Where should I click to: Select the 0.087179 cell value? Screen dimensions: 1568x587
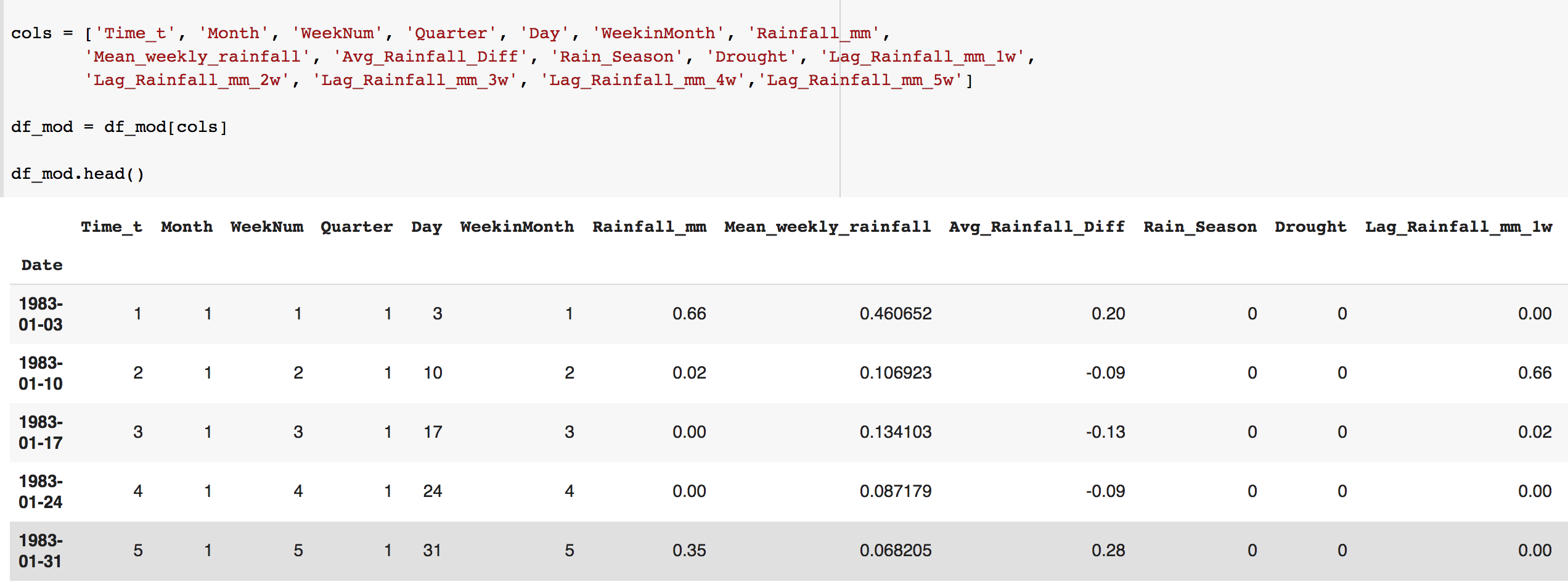(x=895, y=491)
